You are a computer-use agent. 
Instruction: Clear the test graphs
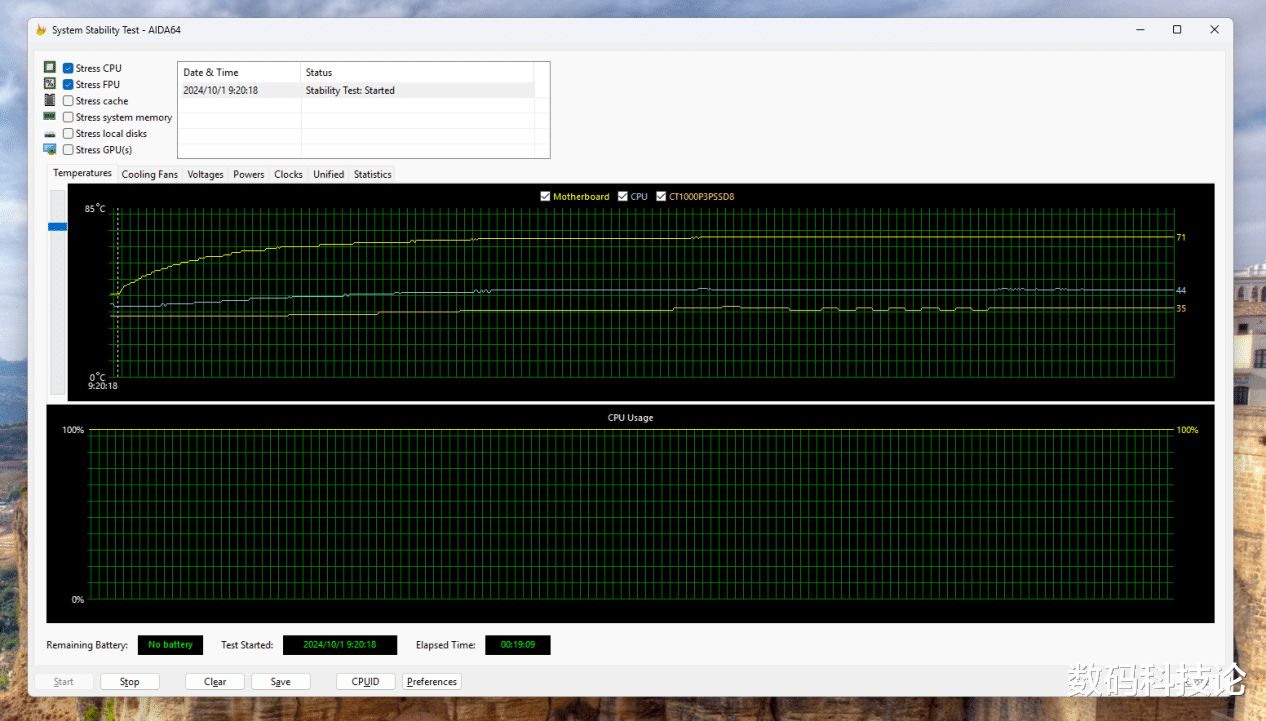(x=215, y=682)
